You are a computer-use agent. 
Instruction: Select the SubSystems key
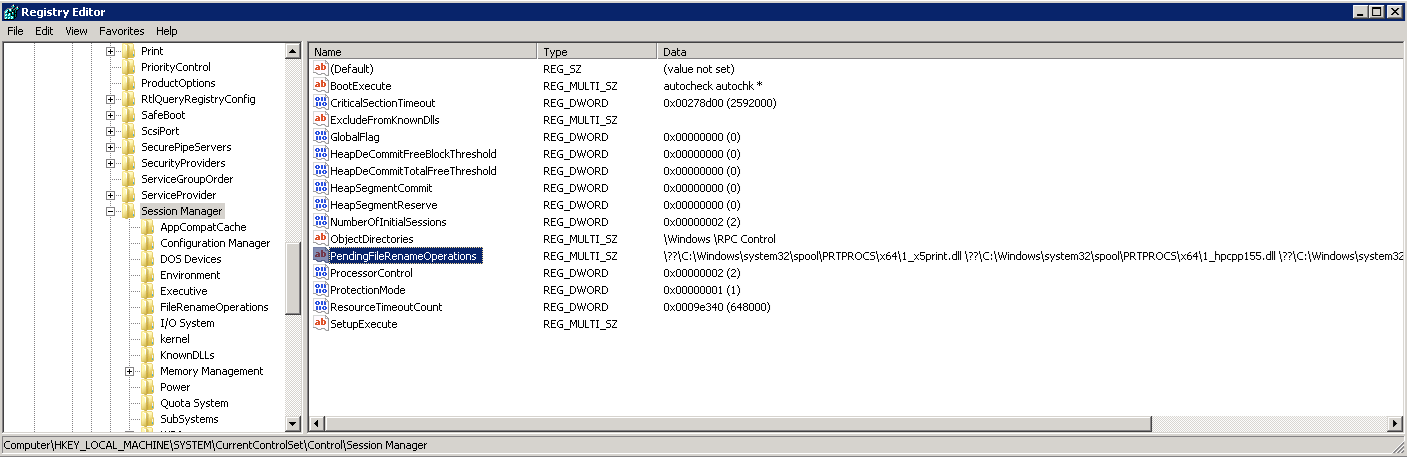click(189, 419)
